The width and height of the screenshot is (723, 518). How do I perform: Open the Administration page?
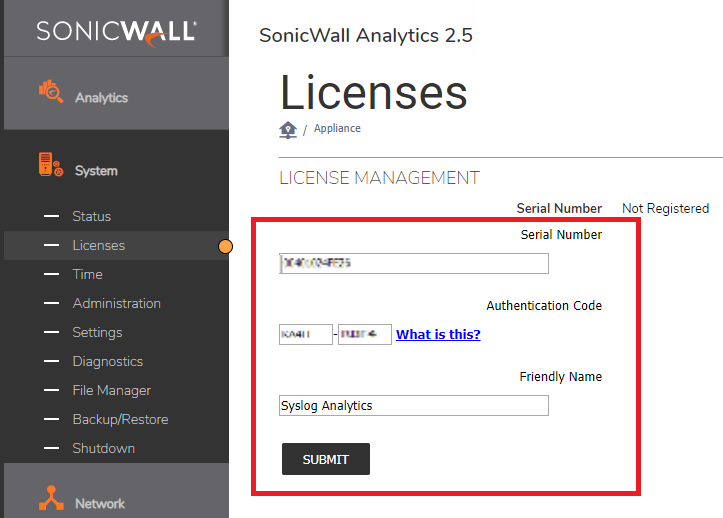tap(116, 303)
